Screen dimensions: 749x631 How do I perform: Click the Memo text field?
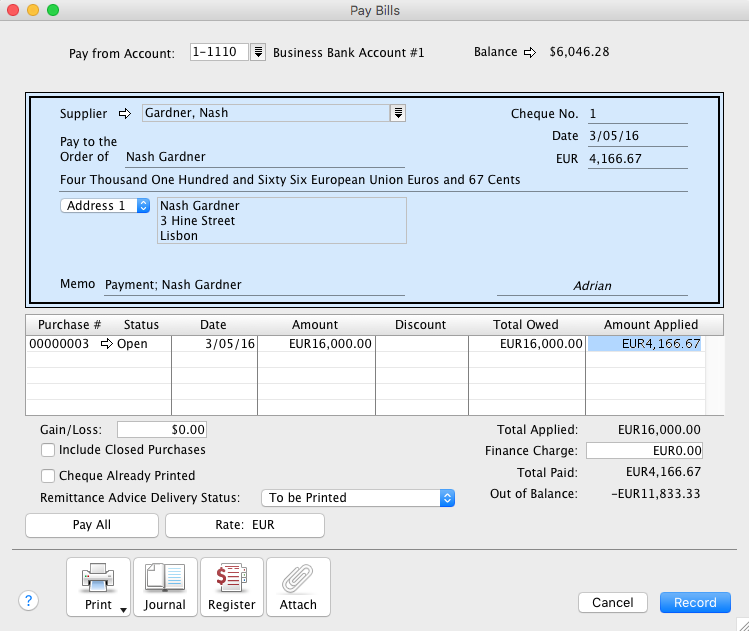click(x=254, y=285)
